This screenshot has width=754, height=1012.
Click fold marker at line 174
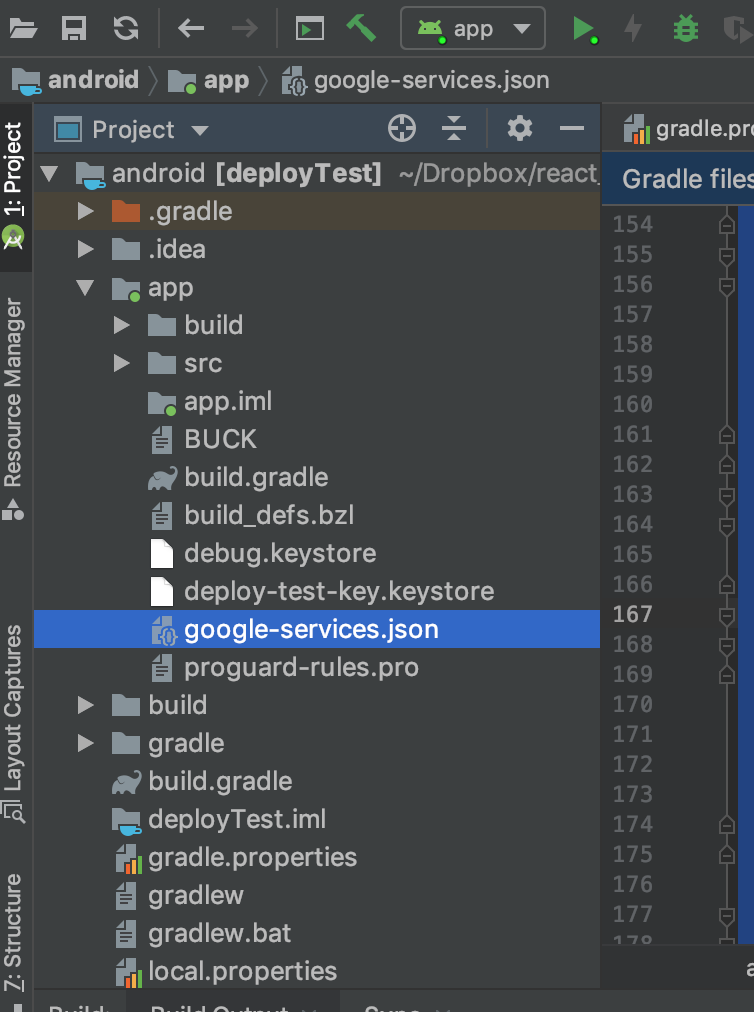727,825
